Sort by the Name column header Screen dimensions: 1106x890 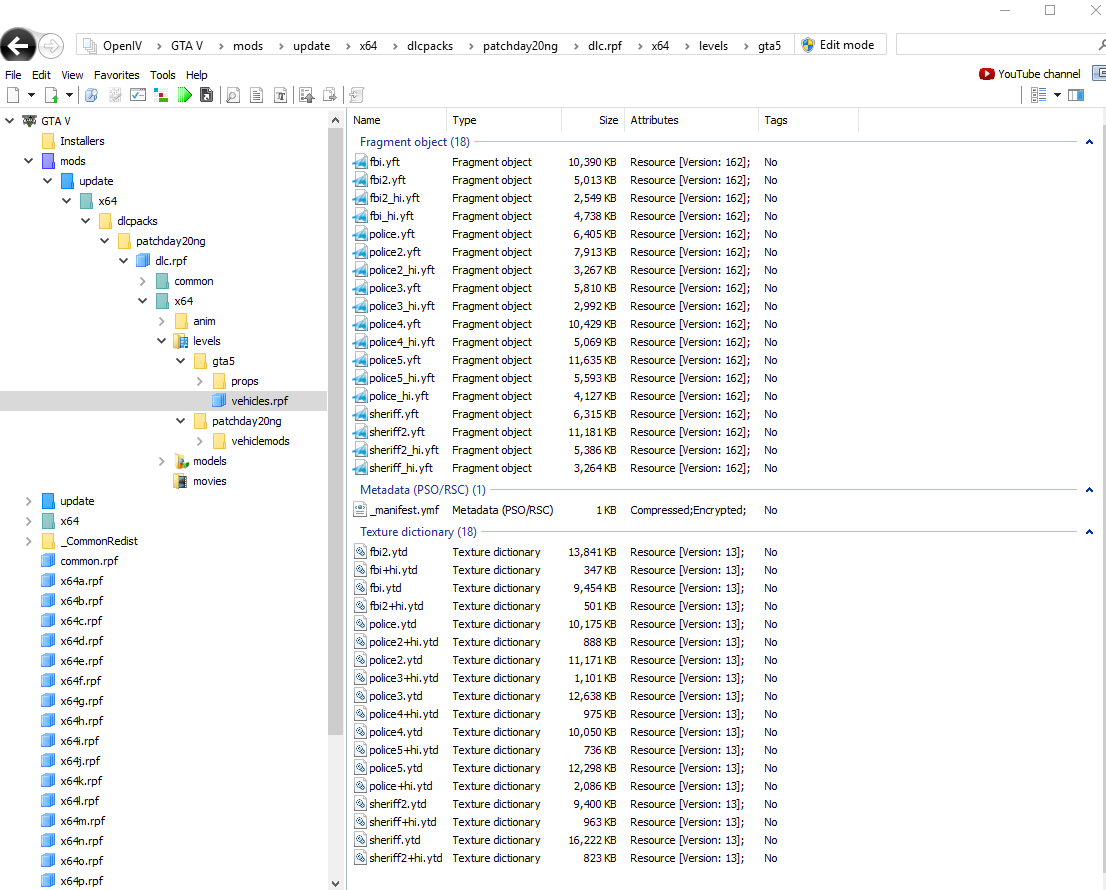397,121
